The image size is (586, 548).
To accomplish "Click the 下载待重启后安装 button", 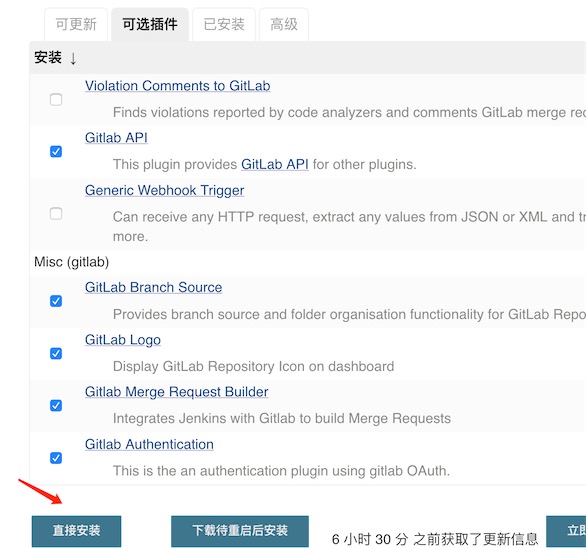I will [240, 531].
